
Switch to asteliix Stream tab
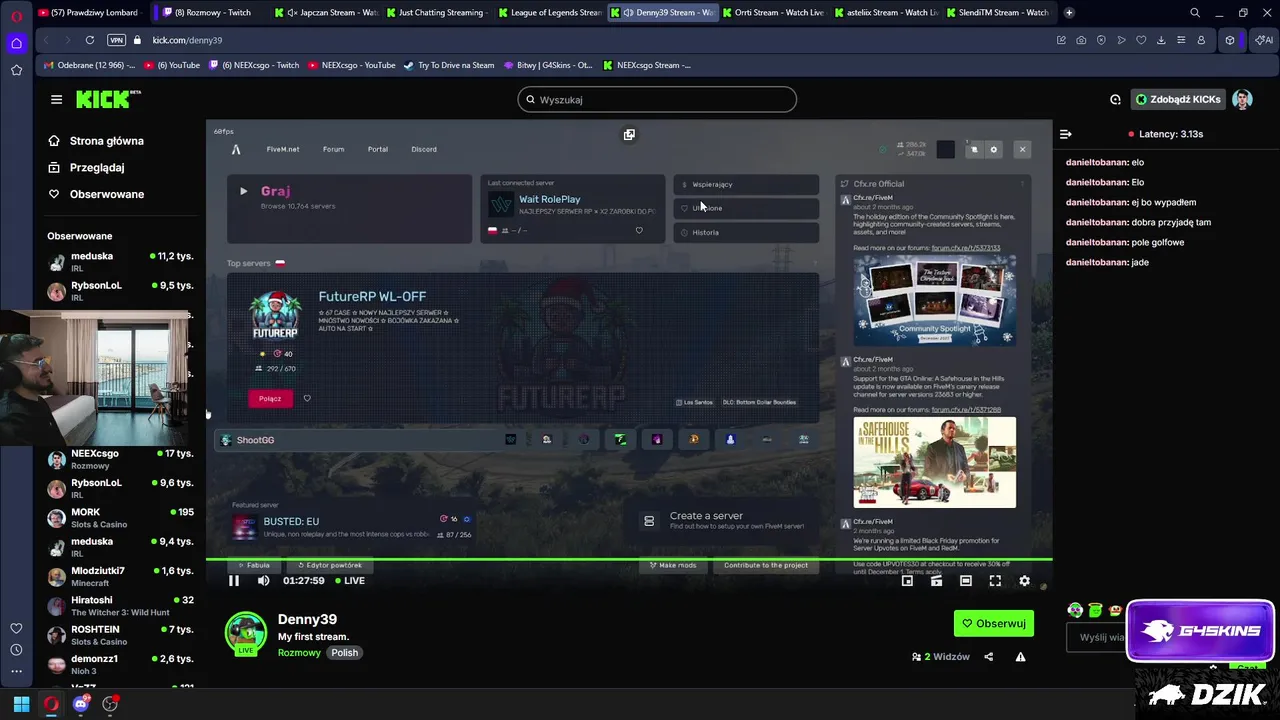tap(886, 13)
